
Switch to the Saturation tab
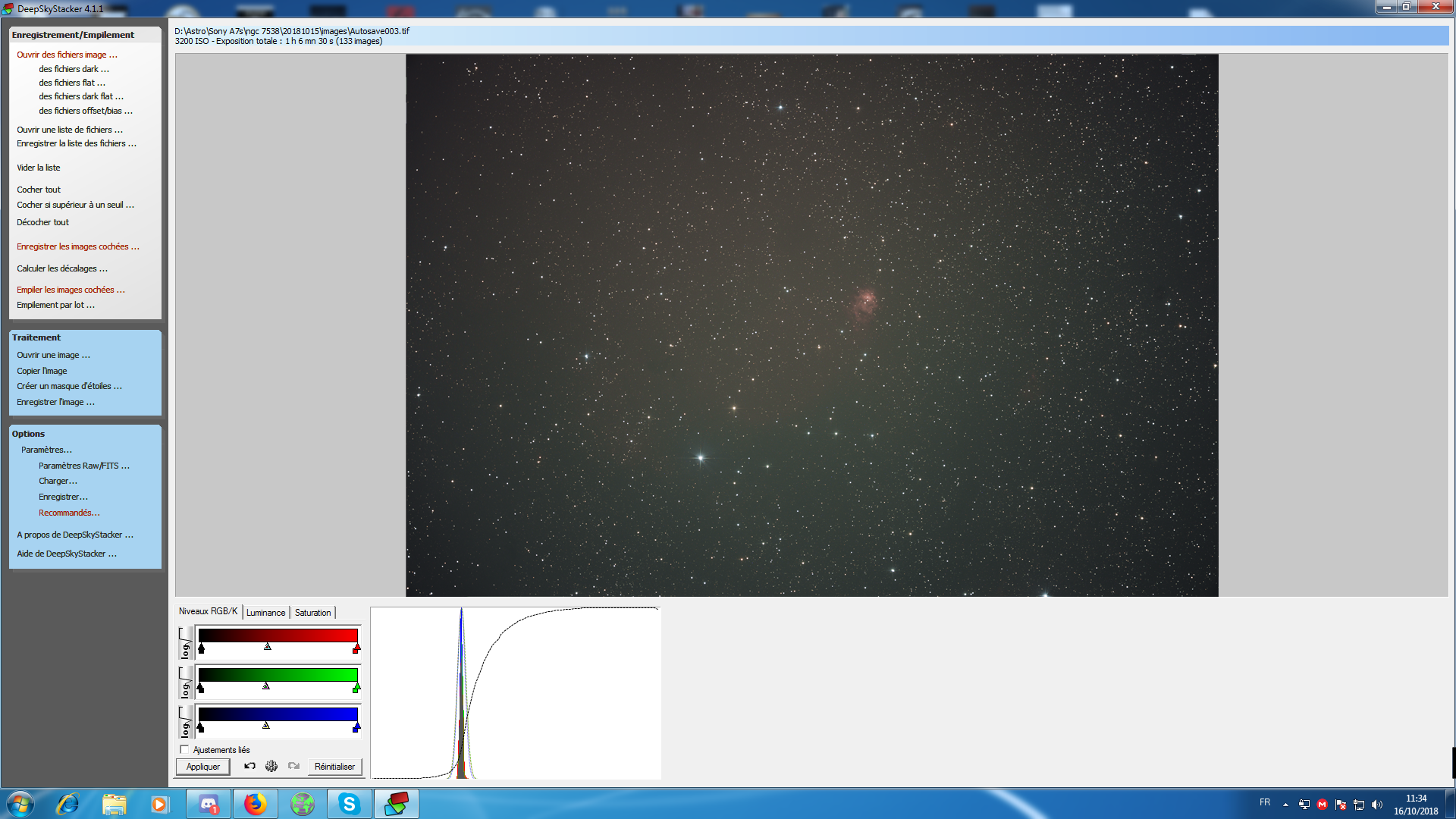312,613
